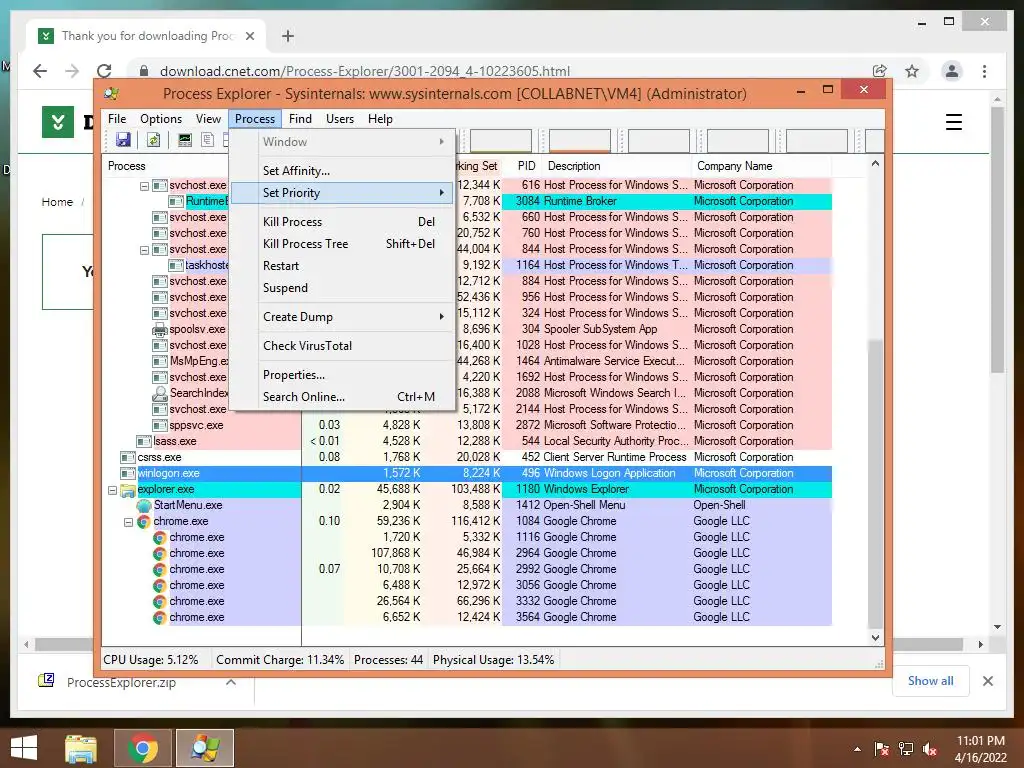Collapse the explorer.exe process tree

point(112,490)
